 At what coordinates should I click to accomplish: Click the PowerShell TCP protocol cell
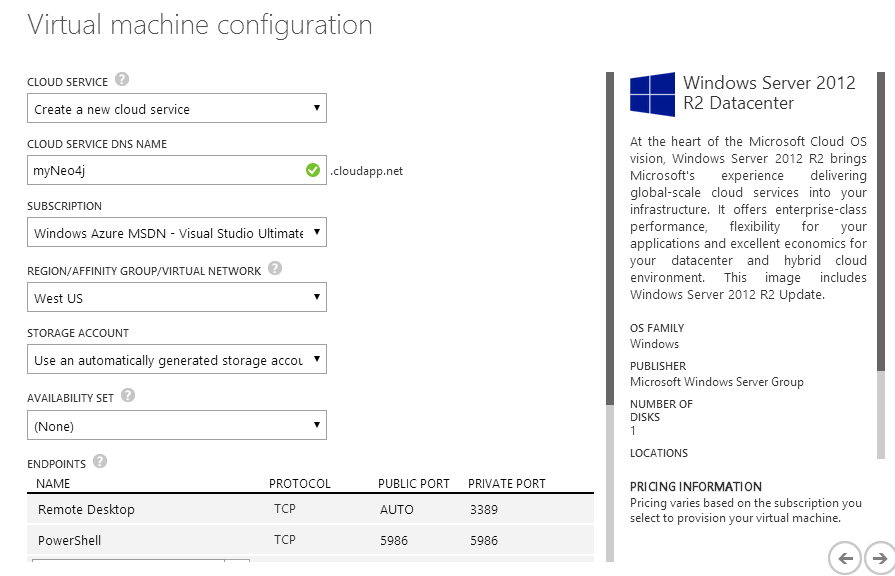coord(285,539)
